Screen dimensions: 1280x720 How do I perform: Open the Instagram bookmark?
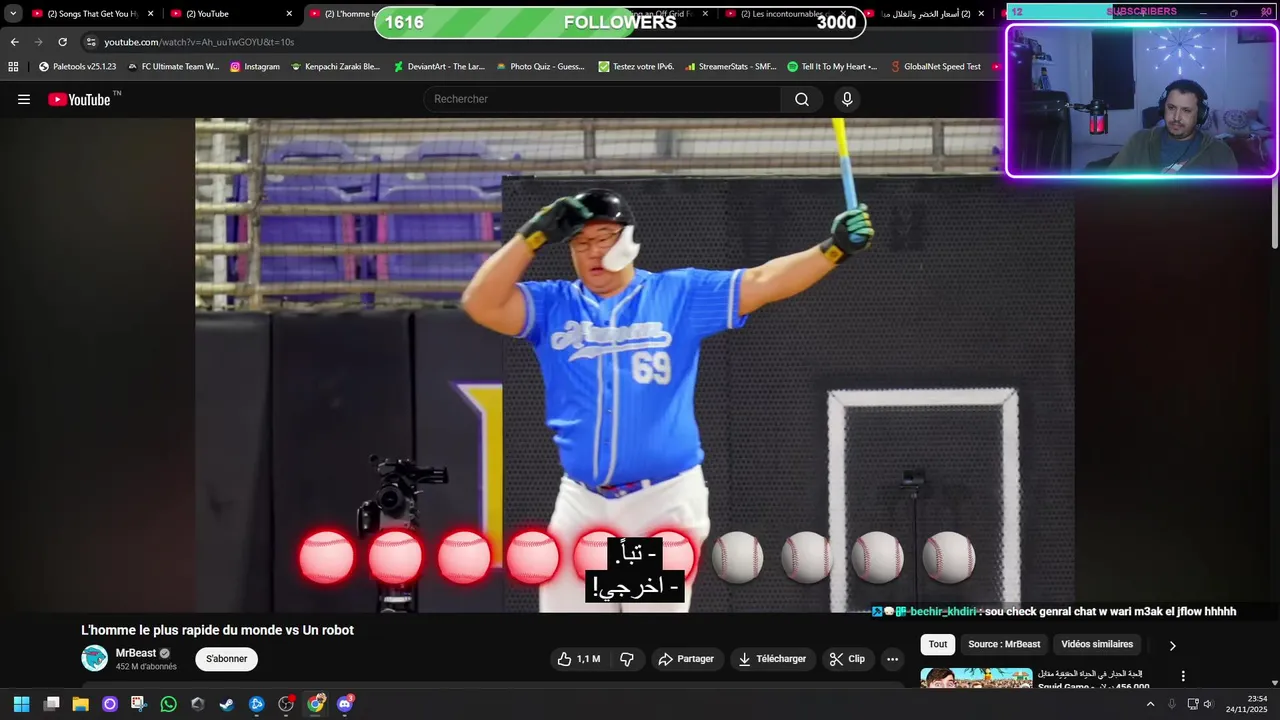point(255,67)
